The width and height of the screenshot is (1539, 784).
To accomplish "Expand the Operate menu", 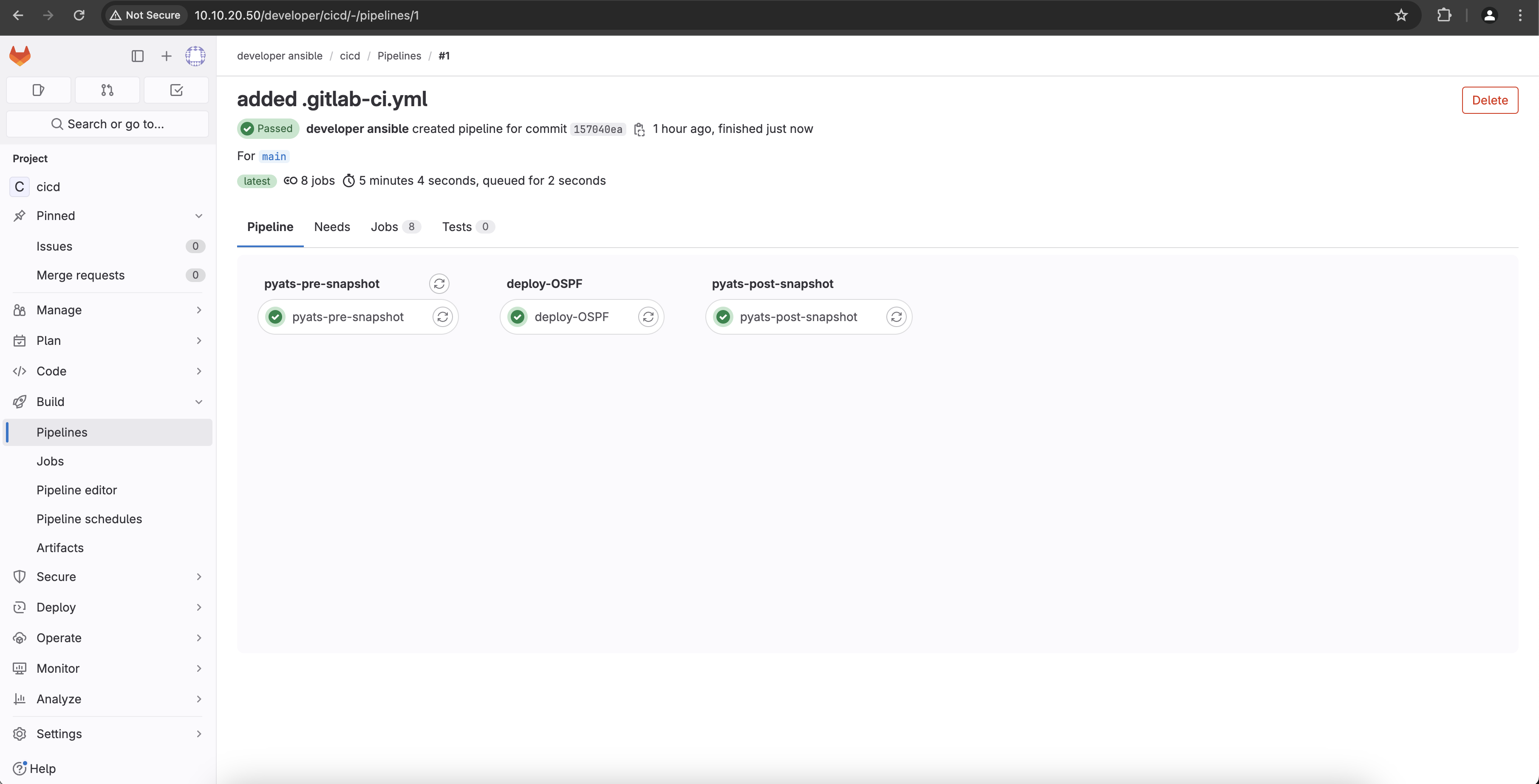I will coord(108,638).
